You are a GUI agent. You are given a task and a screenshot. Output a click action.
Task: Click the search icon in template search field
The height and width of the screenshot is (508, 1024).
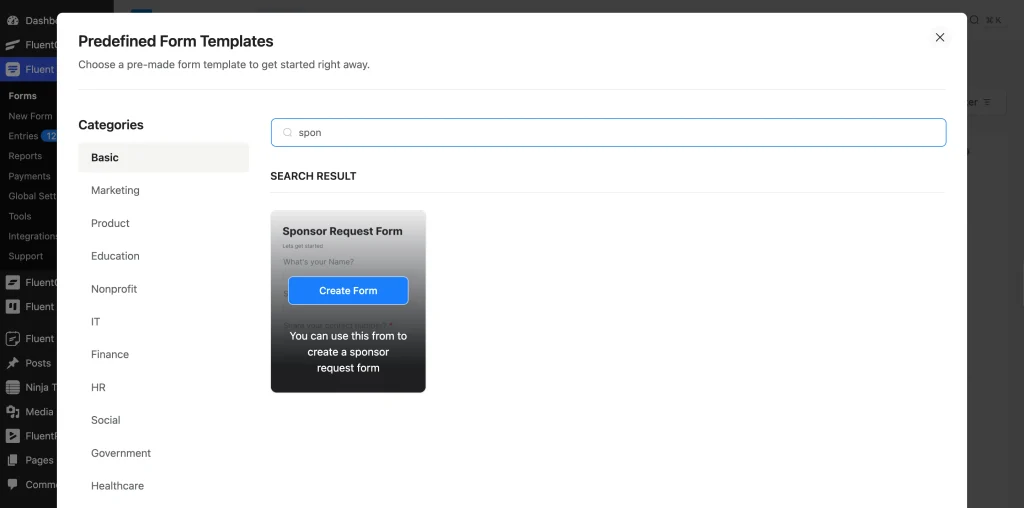click(287, 133)
